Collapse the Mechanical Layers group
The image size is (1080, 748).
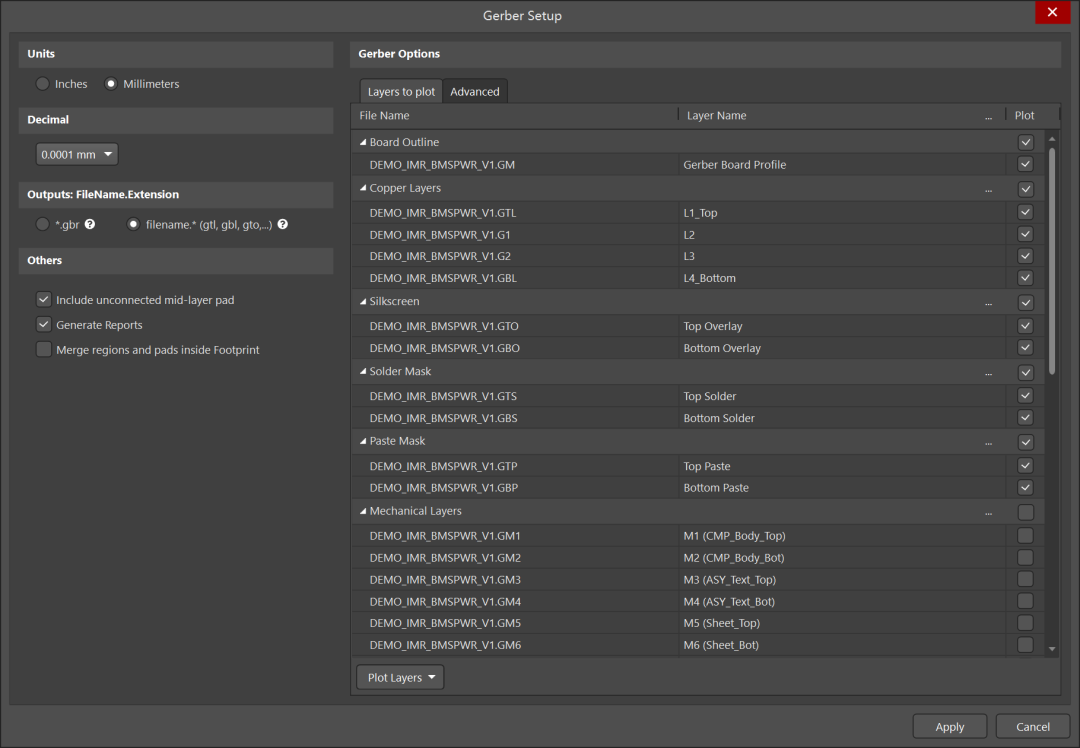[363, 511]
